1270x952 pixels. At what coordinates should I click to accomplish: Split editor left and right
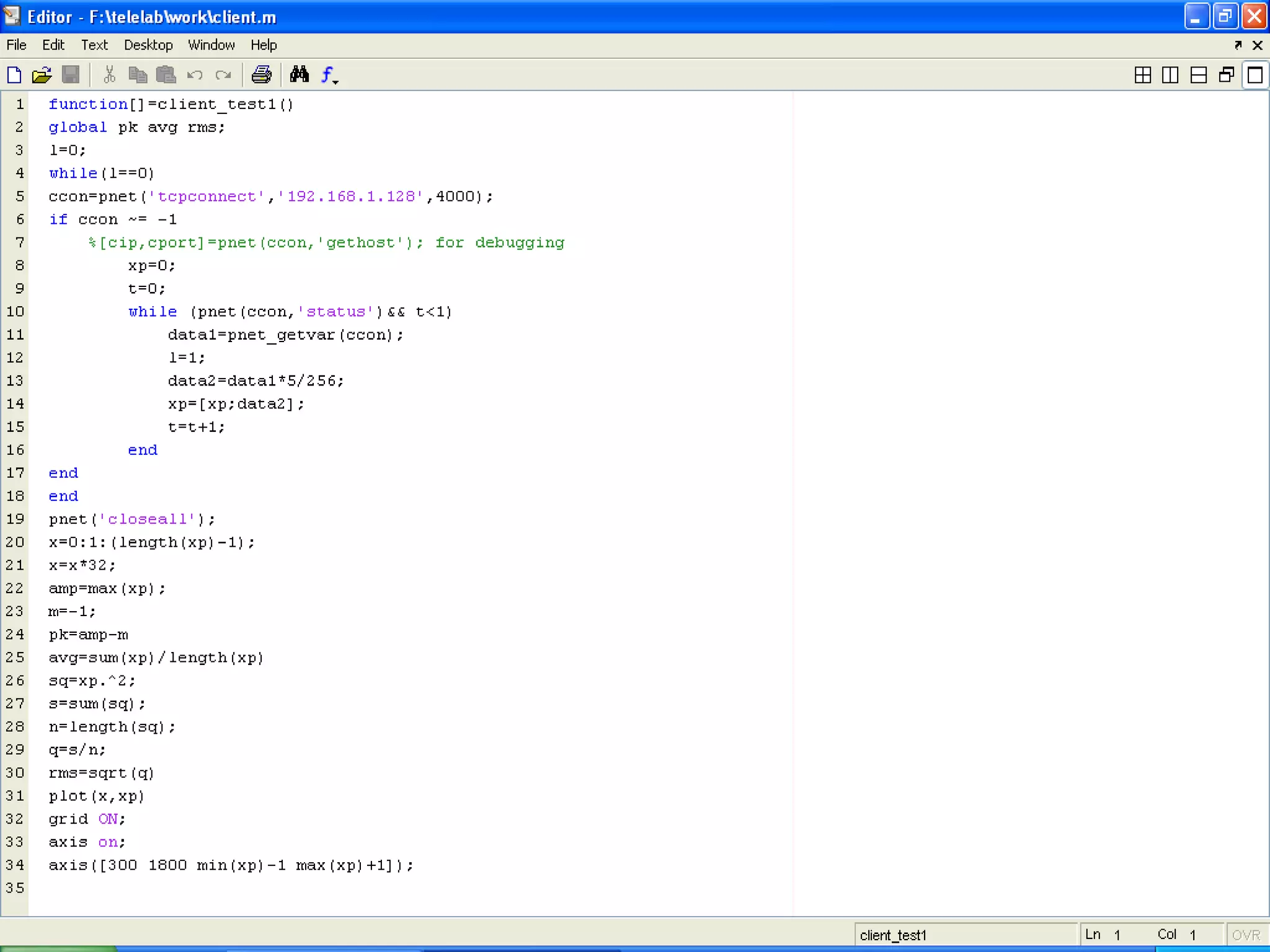pyautogui.click(x=1170, y=75)
